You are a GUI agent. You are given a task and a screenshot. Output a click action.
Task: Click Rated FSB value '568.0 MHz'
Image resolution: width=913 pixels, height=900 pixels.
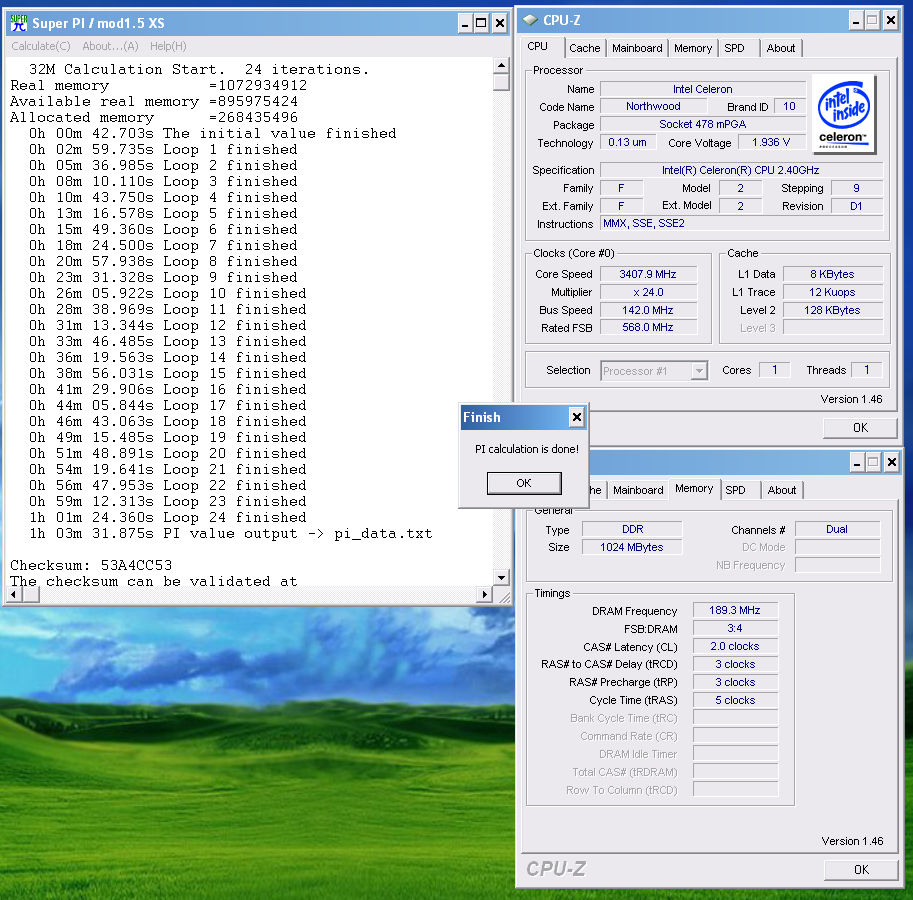point(648,328)
